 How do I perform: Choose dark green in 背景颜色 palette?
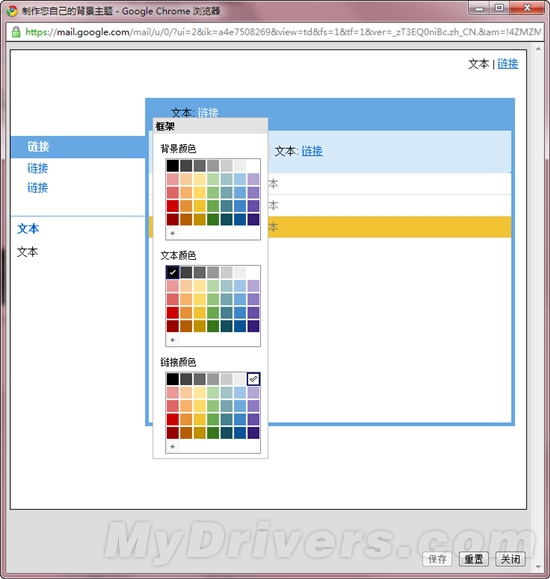(213, 219)
